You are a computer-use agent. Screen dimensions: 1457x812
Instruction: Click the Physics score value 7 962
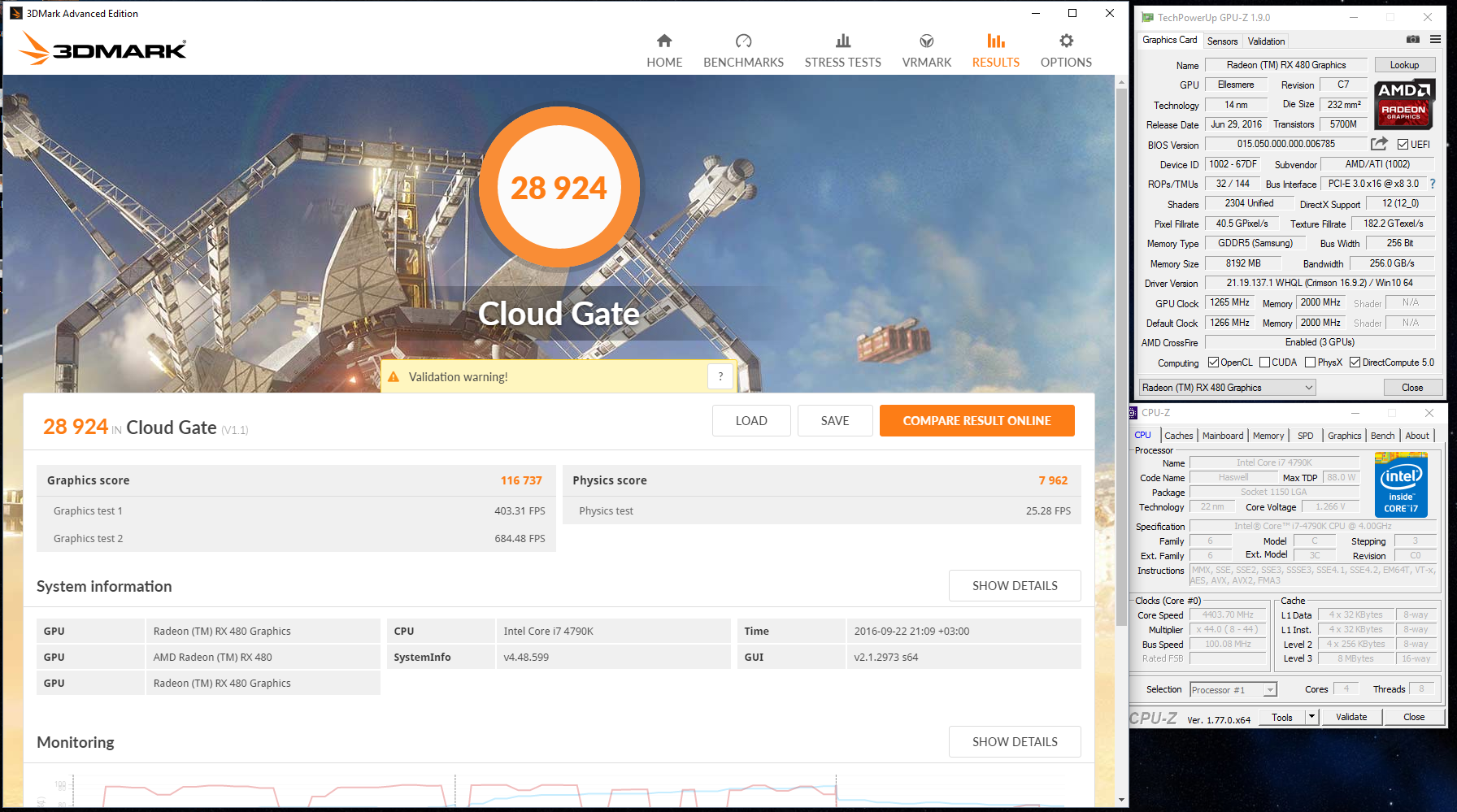click(1053, 480)
